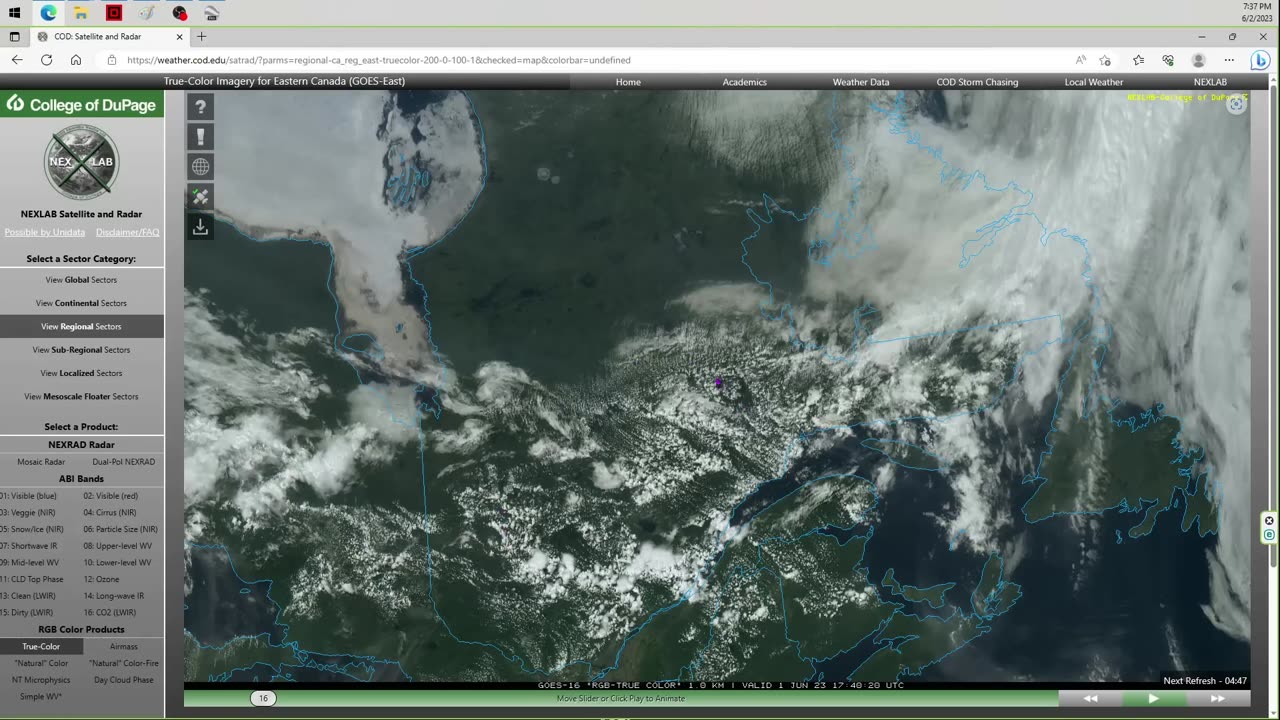Click the frame slider handle labeled 16
Viewport: 1280px width, 720px height.
pos(263,698)
